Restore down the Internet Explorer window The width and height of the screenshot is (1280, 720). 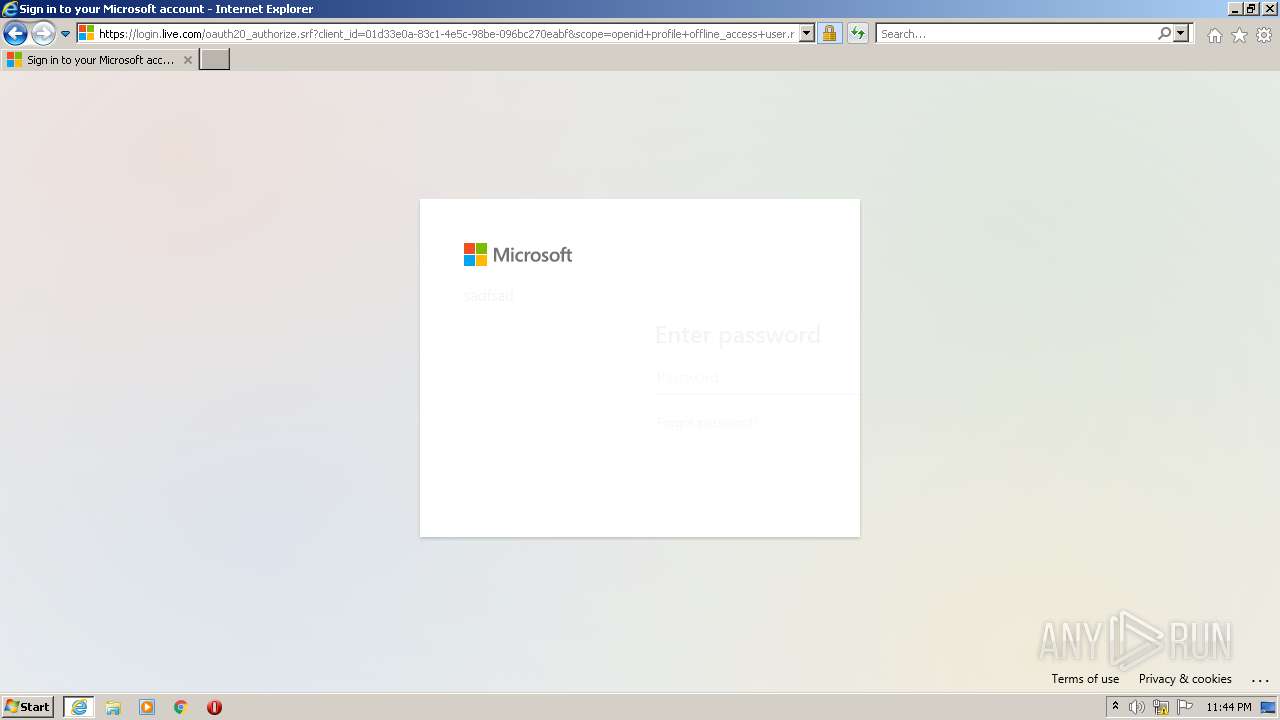pos(1250,9)
